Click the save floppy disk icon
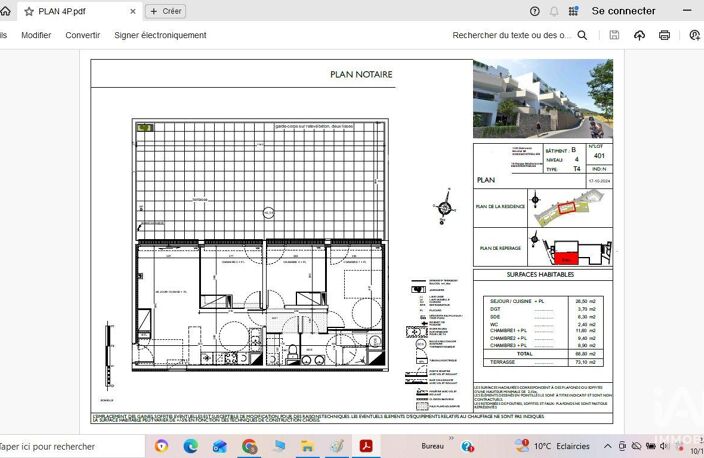 click(x=614, y=35)
